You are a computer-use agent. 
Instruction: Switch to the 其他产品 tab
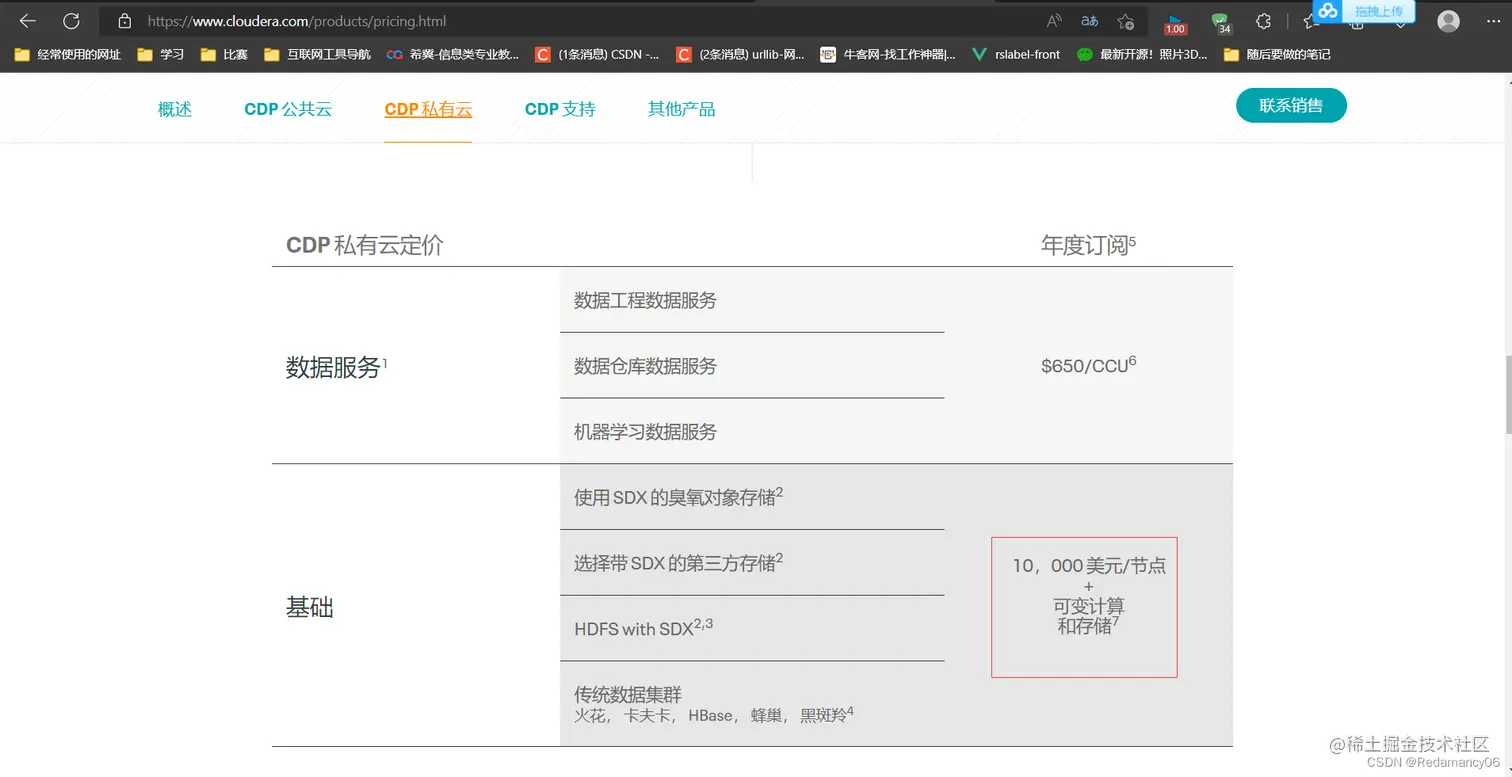click(682, 109)
